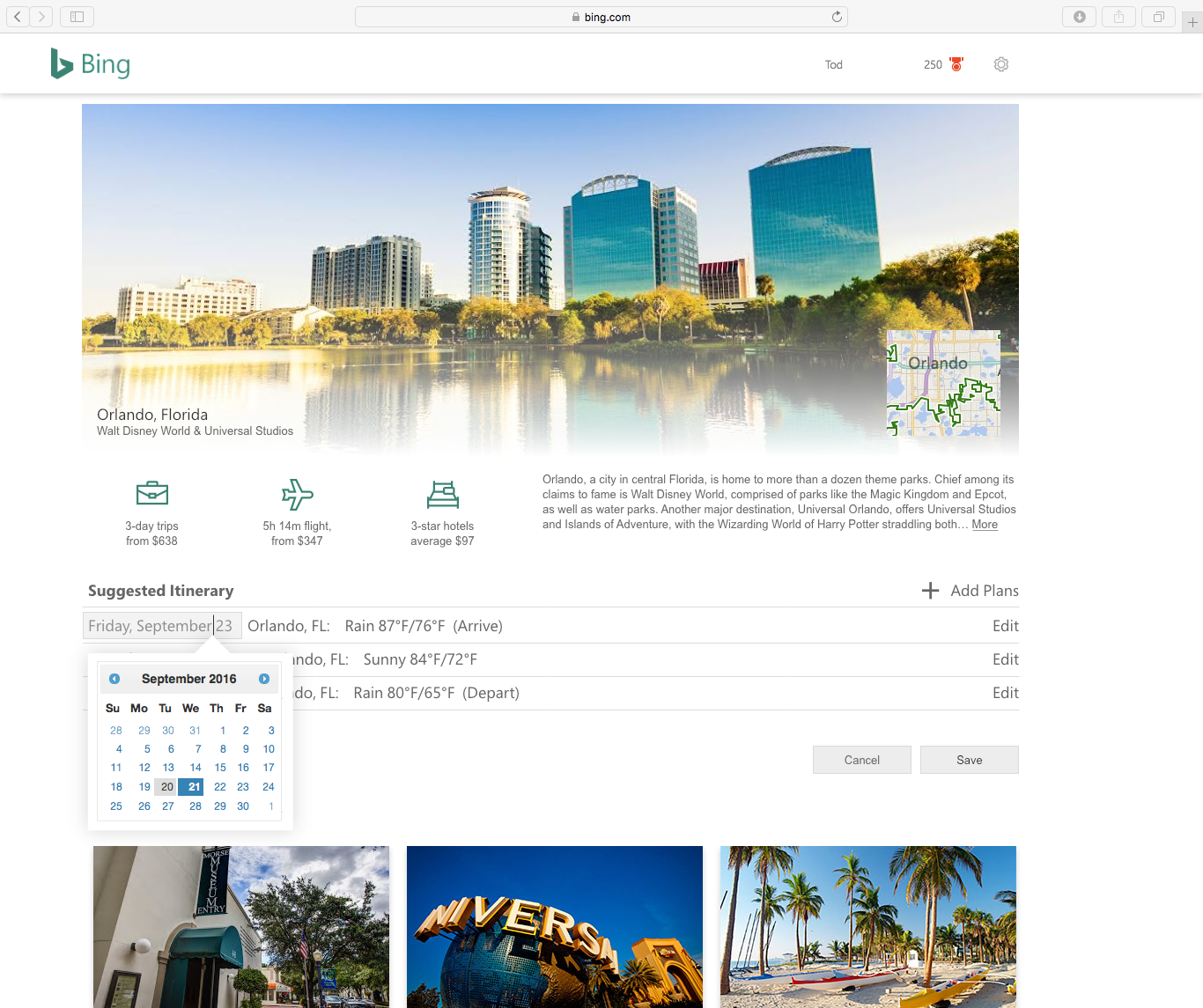This screenshot has height=1008, width=1203.
Task: Select September 23 in calendar
Action: tap(243, 787)
